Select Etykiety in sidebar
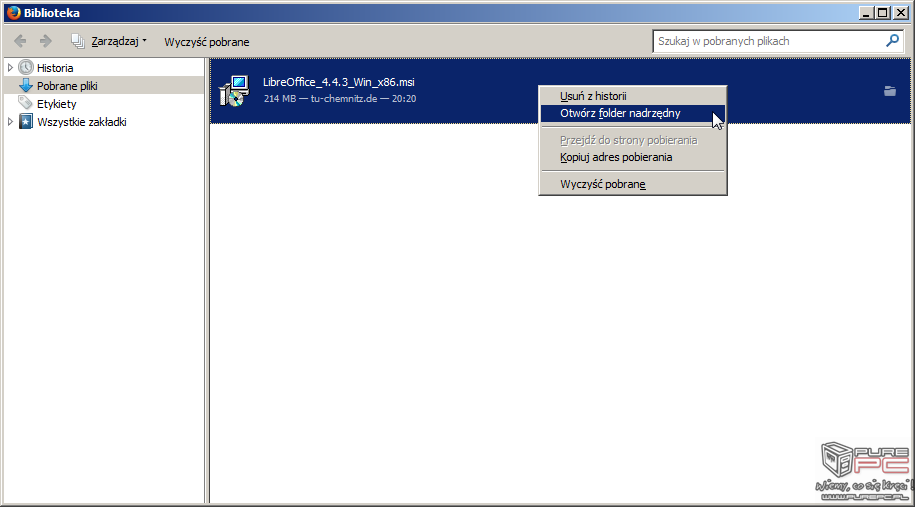 click(57, 104)
